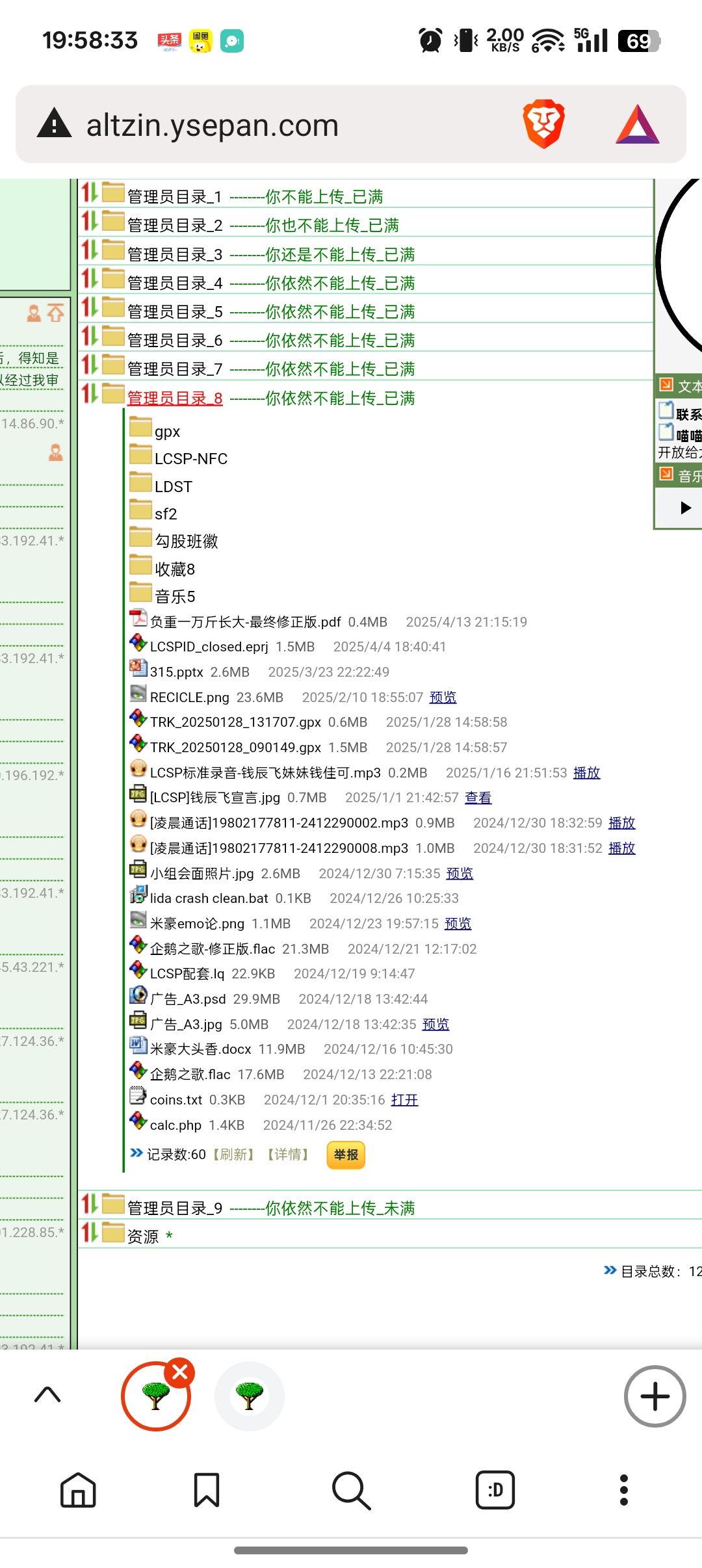Go to the browser home page

click(x=78, y=1489)
